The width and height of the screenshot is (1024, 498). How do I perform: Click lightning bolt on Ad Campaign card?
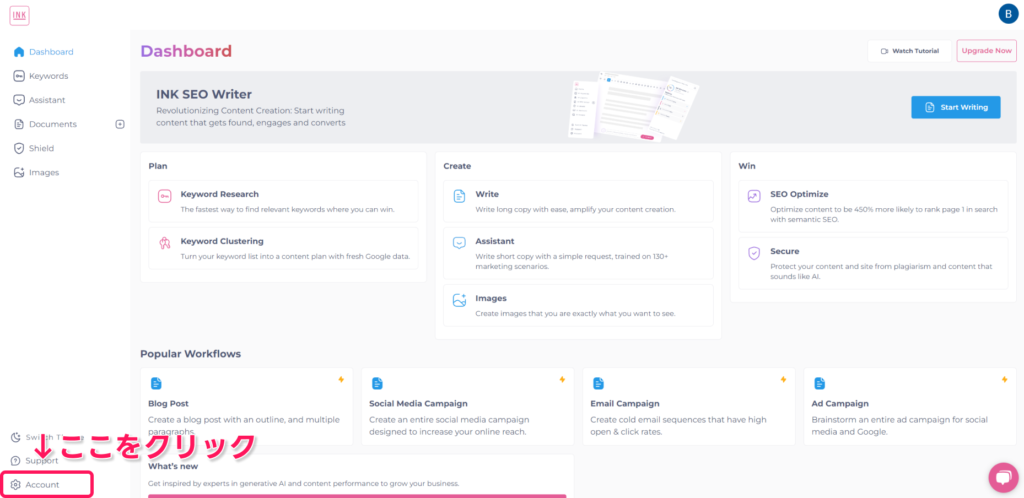pos(1004,379)
